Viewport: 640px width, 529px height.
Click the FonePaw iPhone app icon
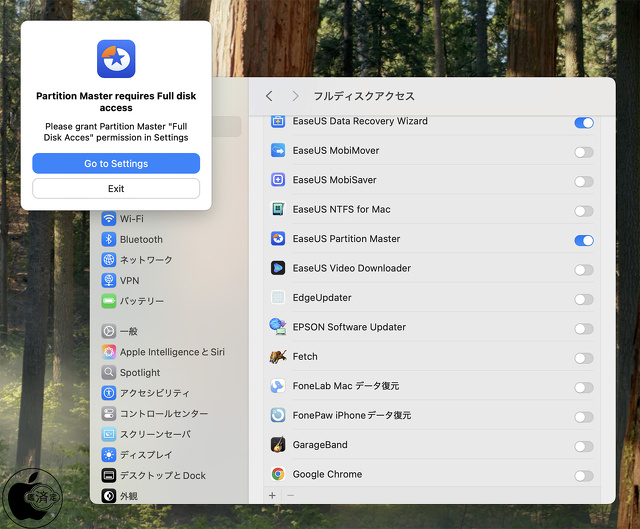278,415
